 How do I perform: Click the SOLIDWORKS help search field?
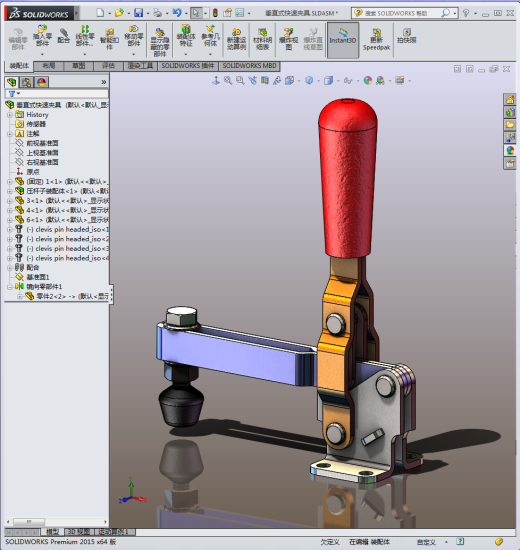click(400, 13)
